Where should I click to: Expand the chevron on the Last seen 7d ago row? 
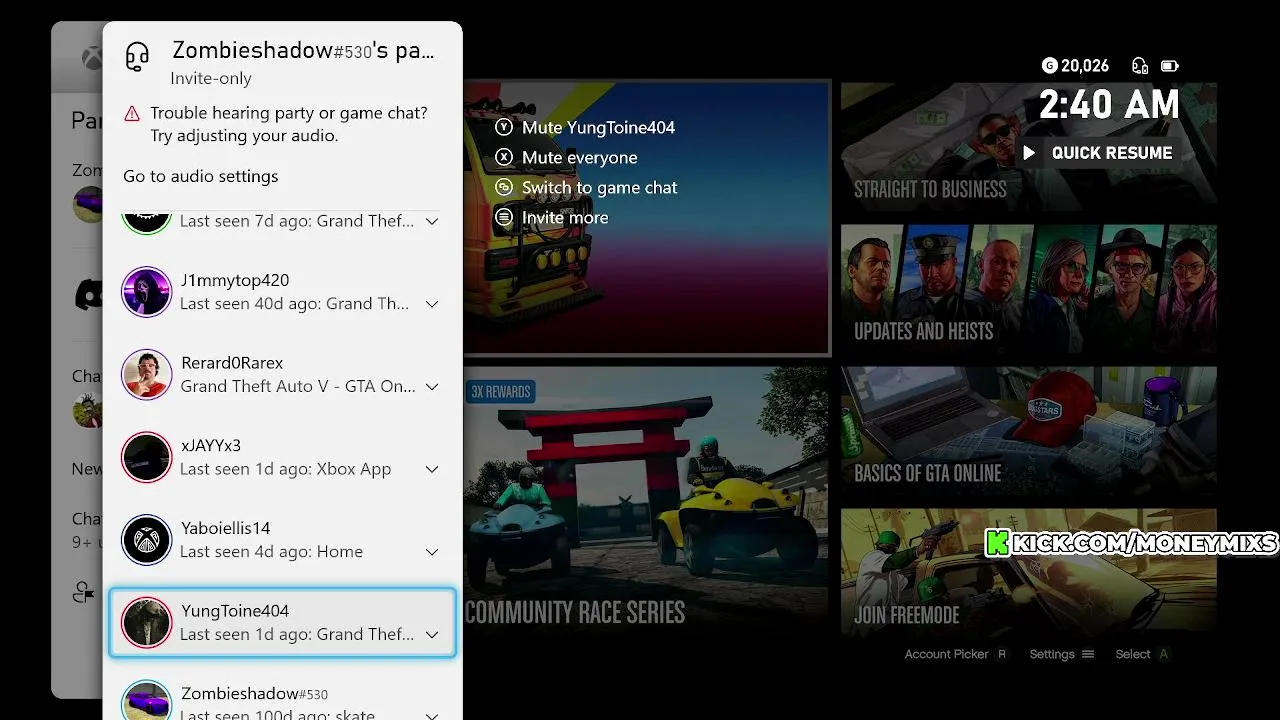click(432, 221)
